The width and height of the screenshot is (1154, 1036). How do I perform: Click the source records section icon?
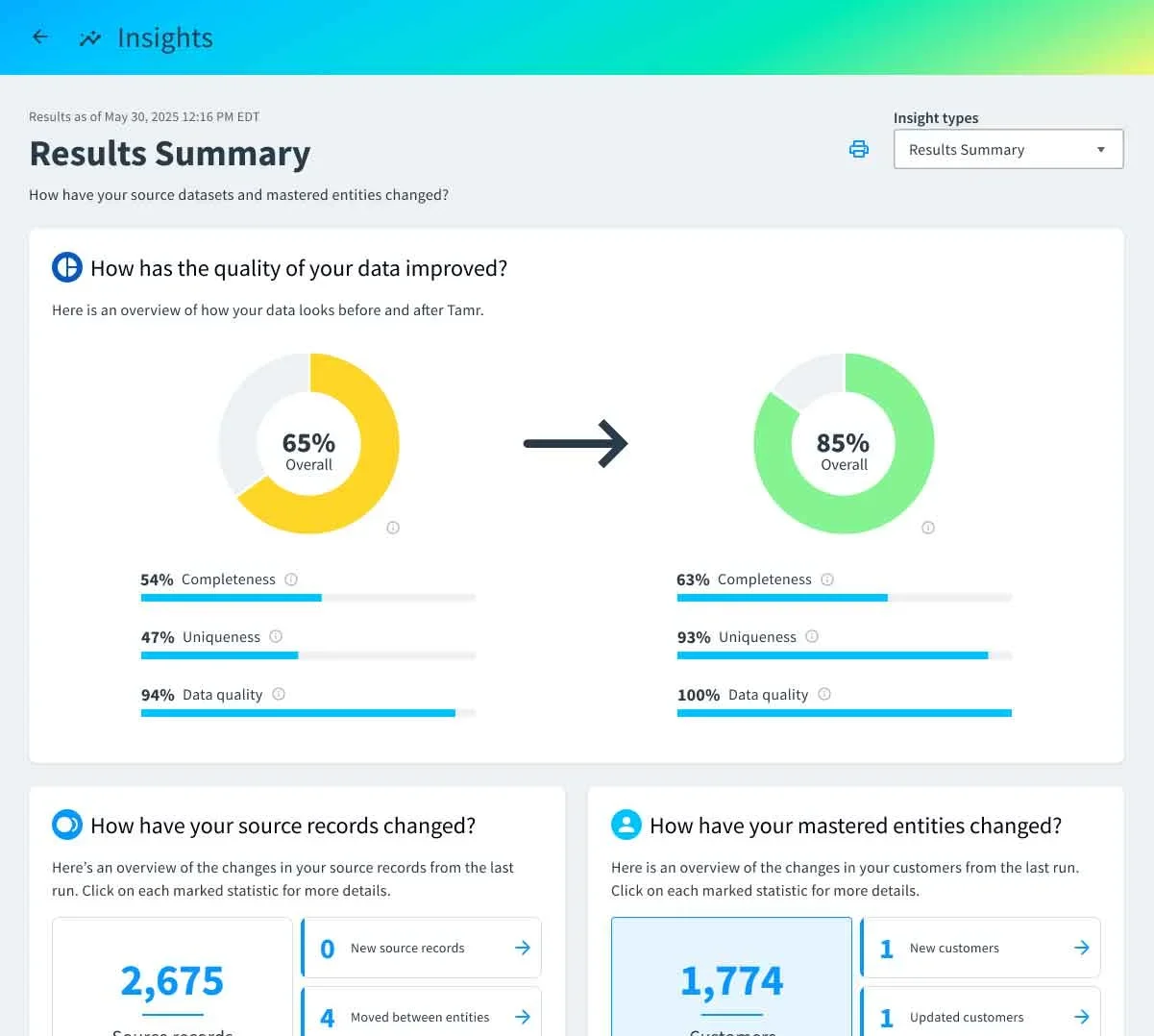pyautogui.click(x=67, y=825)
